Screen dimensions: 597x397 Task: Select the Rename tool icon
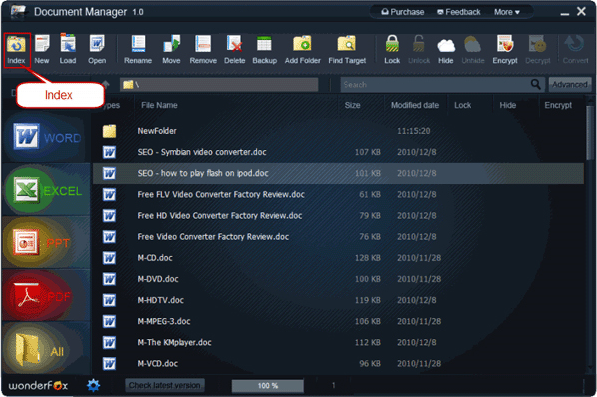[138, 44]
